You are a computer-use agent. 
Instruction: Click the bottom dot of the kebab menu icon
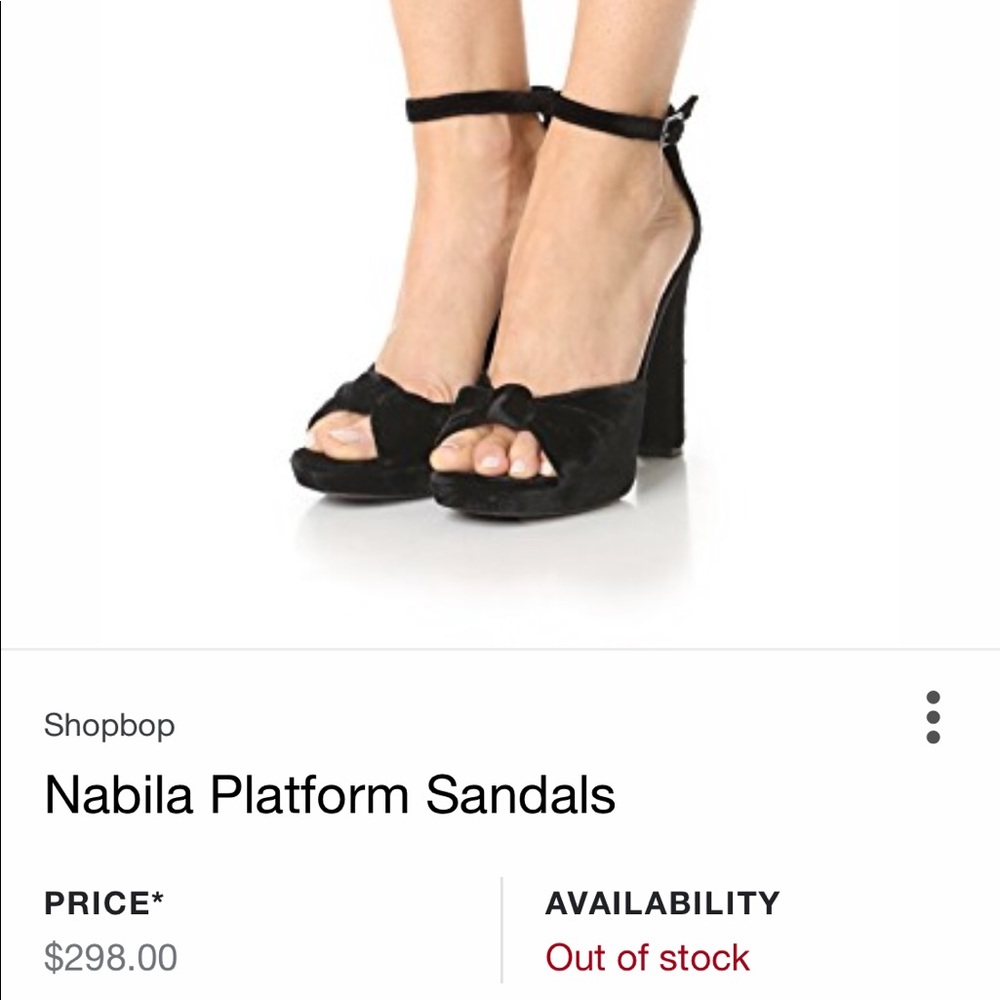(x=933, y=737)
